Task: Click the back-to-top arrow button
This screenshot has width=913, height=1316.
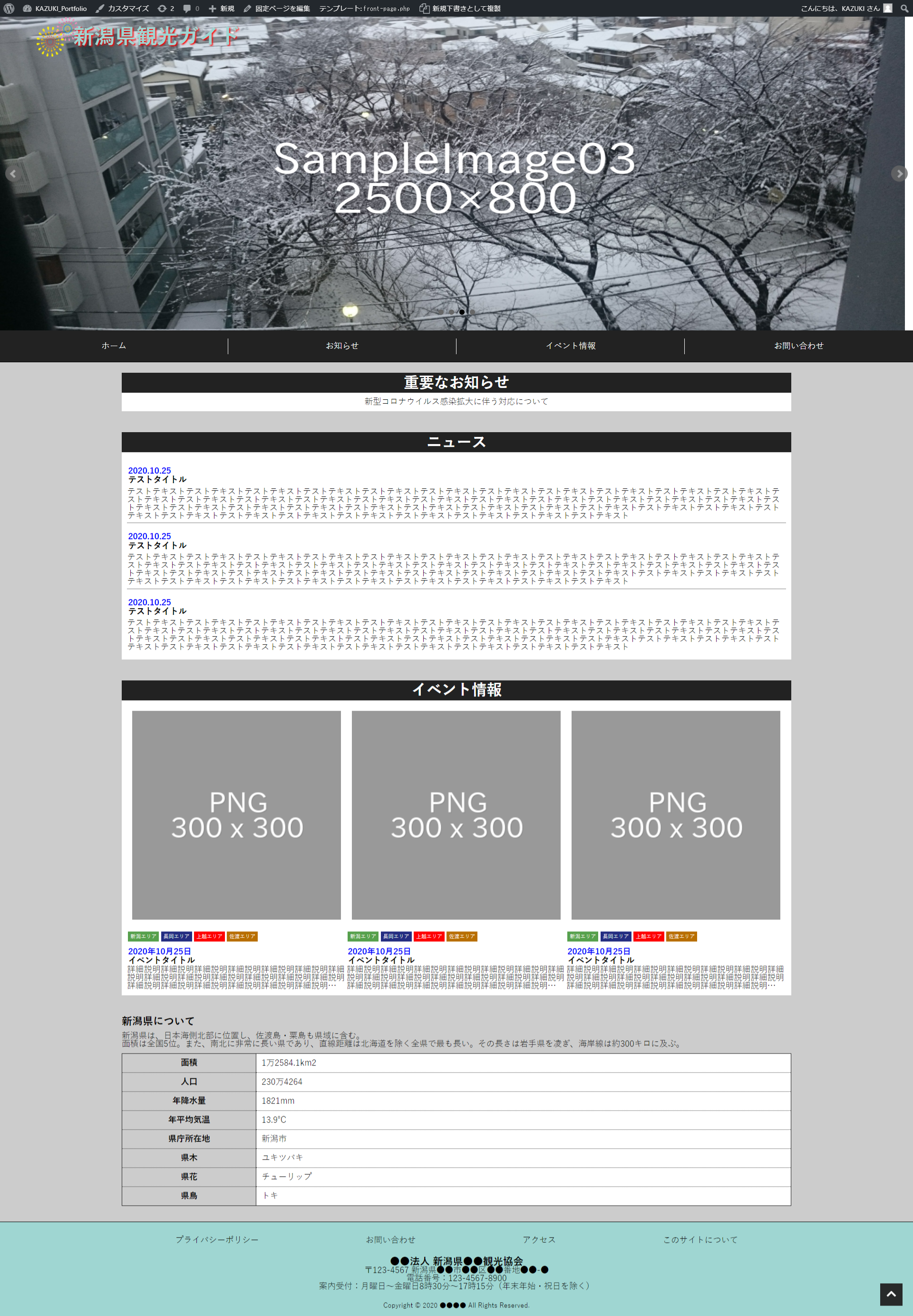Action: 891,1294
